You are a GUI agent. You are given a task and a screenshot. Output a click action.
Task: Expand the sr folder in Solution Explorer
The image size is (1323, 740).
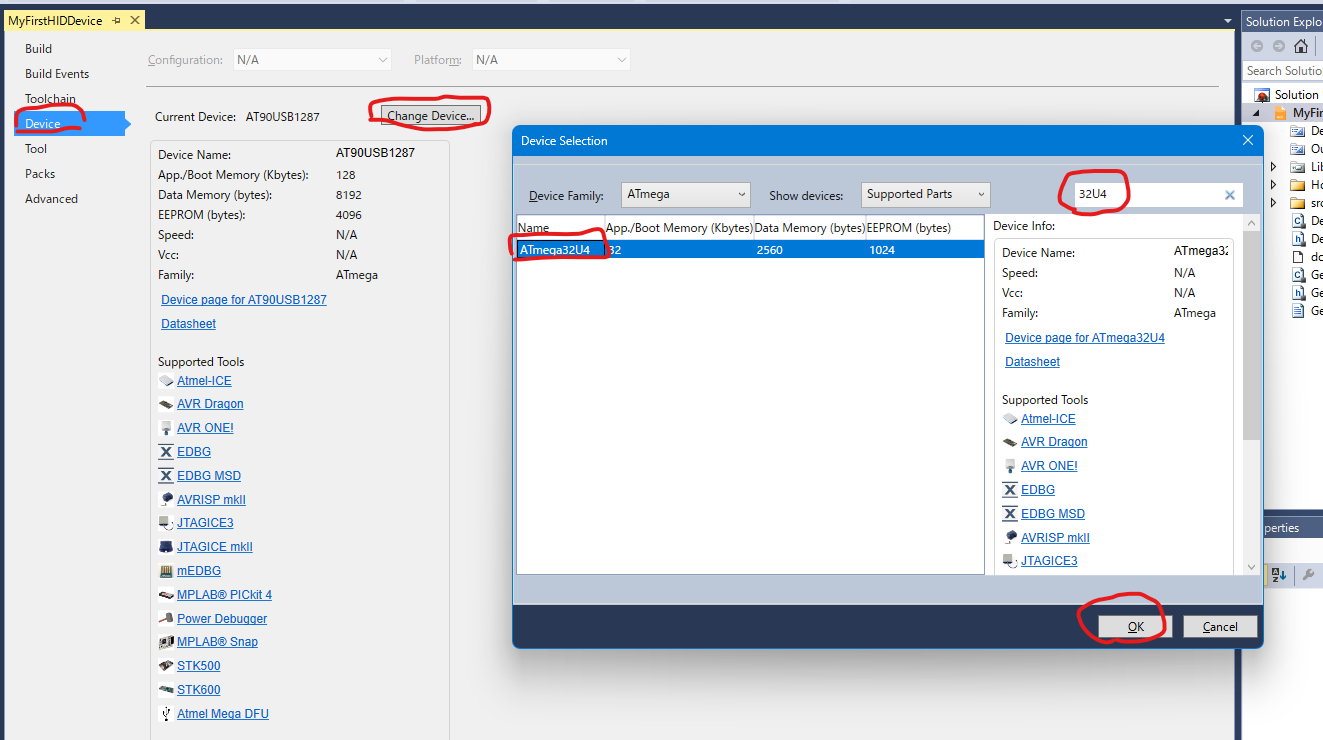[x=1273, y=203]
